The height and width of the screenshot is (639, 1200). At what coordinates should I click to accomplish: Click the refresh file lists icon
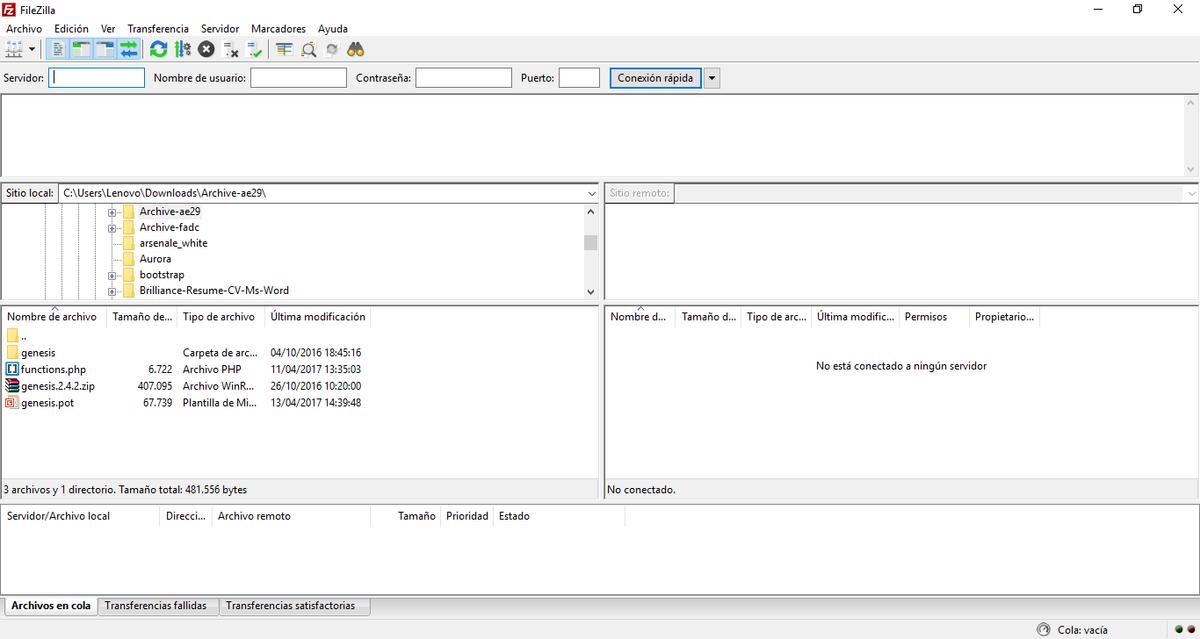(159, 49)
